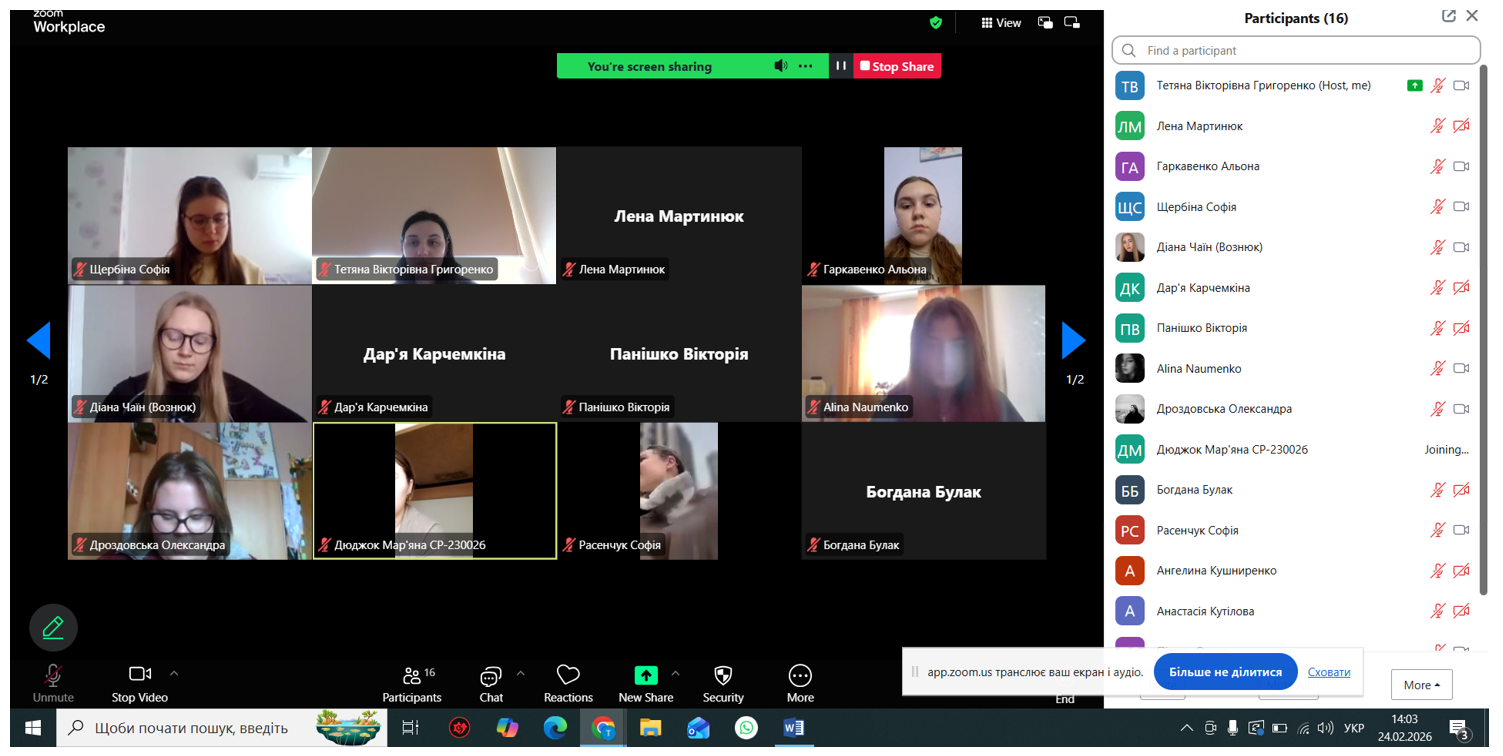Viewport: 1503px width, 756px height.
Task: Click the Participants panel scrollbar
Action: coord(1485,330)
